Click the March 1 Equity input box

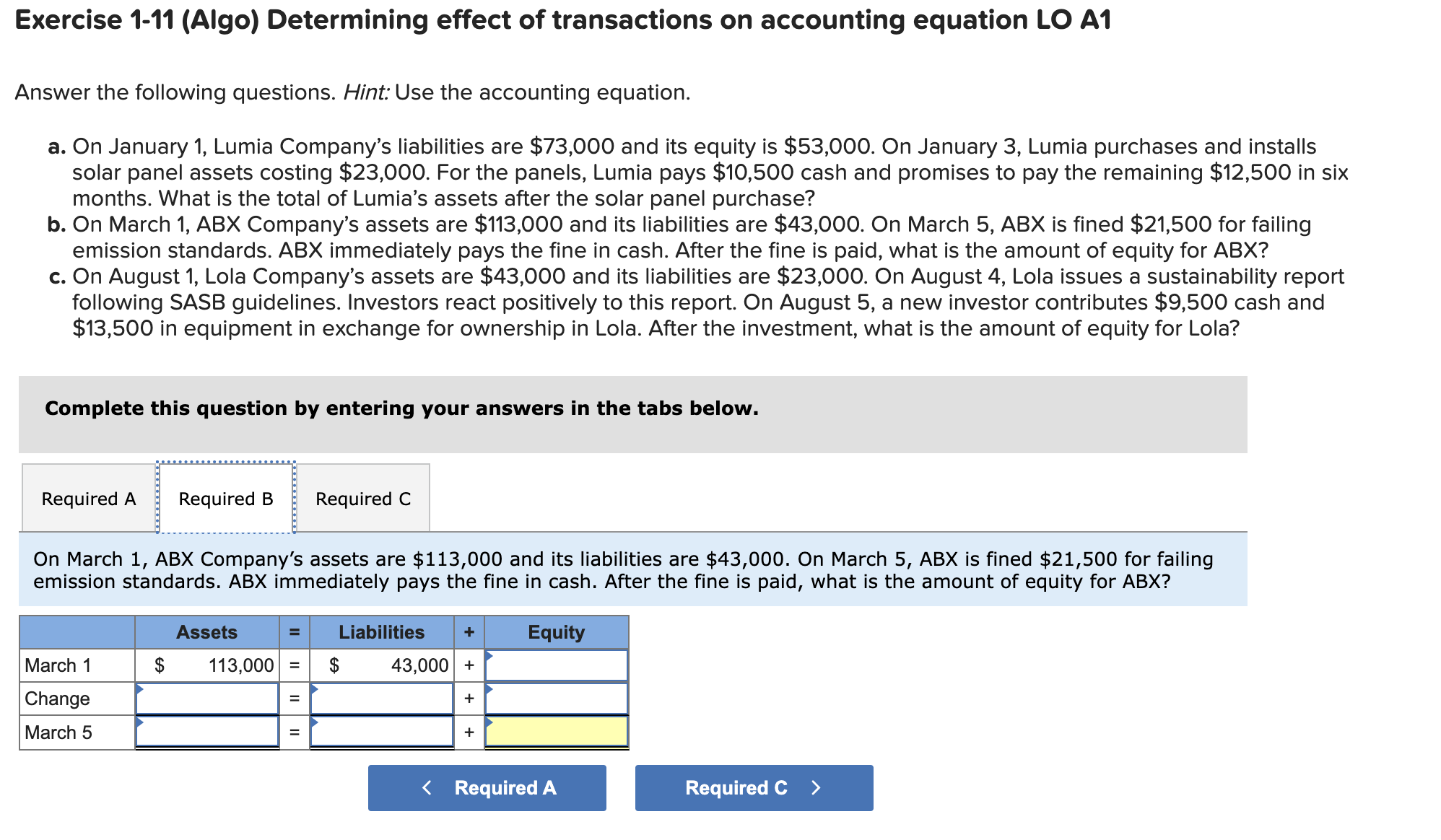556,665
